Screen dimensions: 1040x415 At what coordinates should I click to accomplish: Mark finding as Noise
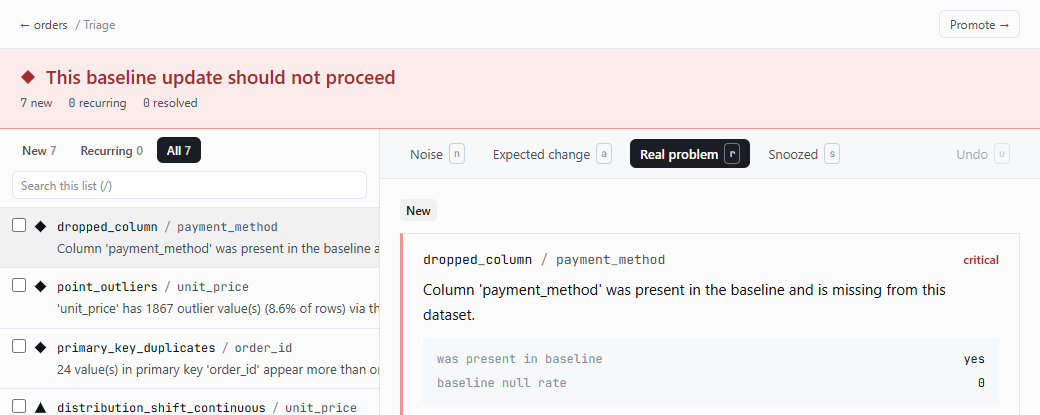(437, 154)
